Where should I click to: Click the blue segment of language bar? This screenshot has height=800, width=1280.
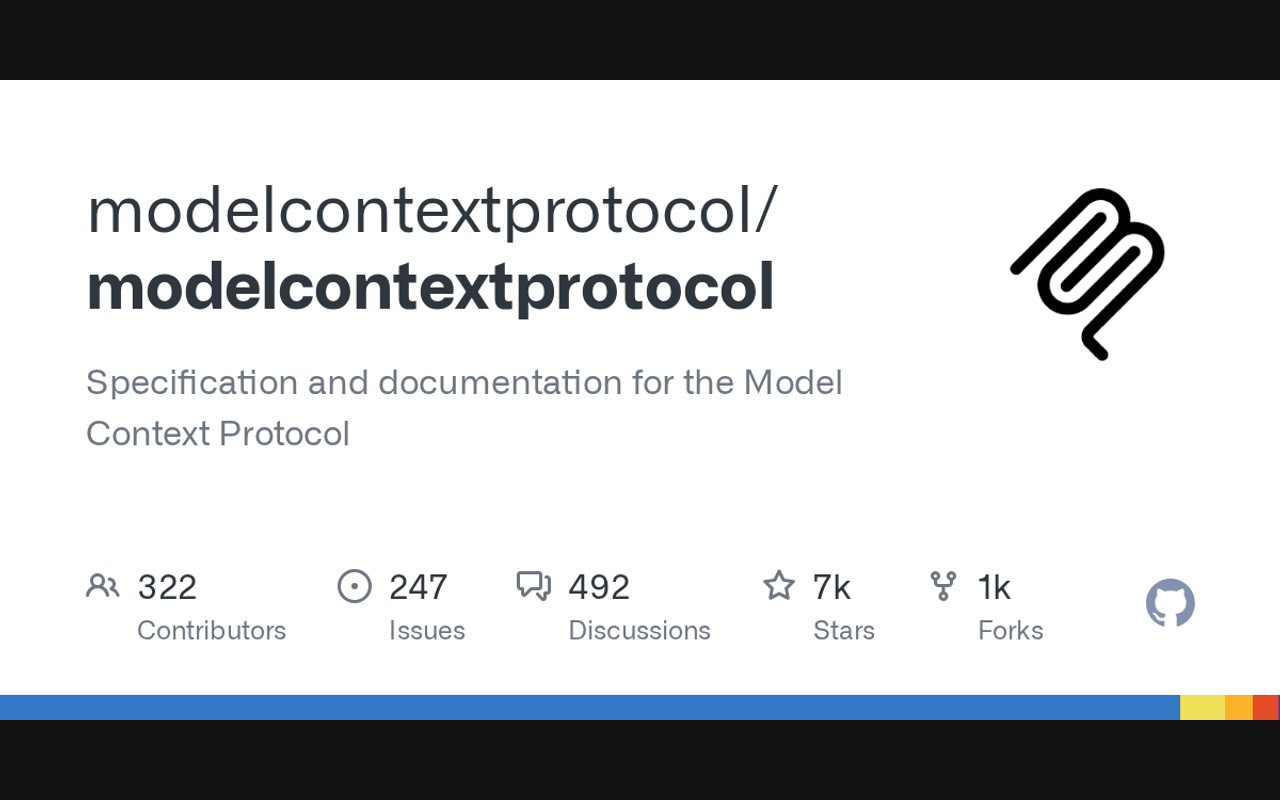click(x=590, y=707)
